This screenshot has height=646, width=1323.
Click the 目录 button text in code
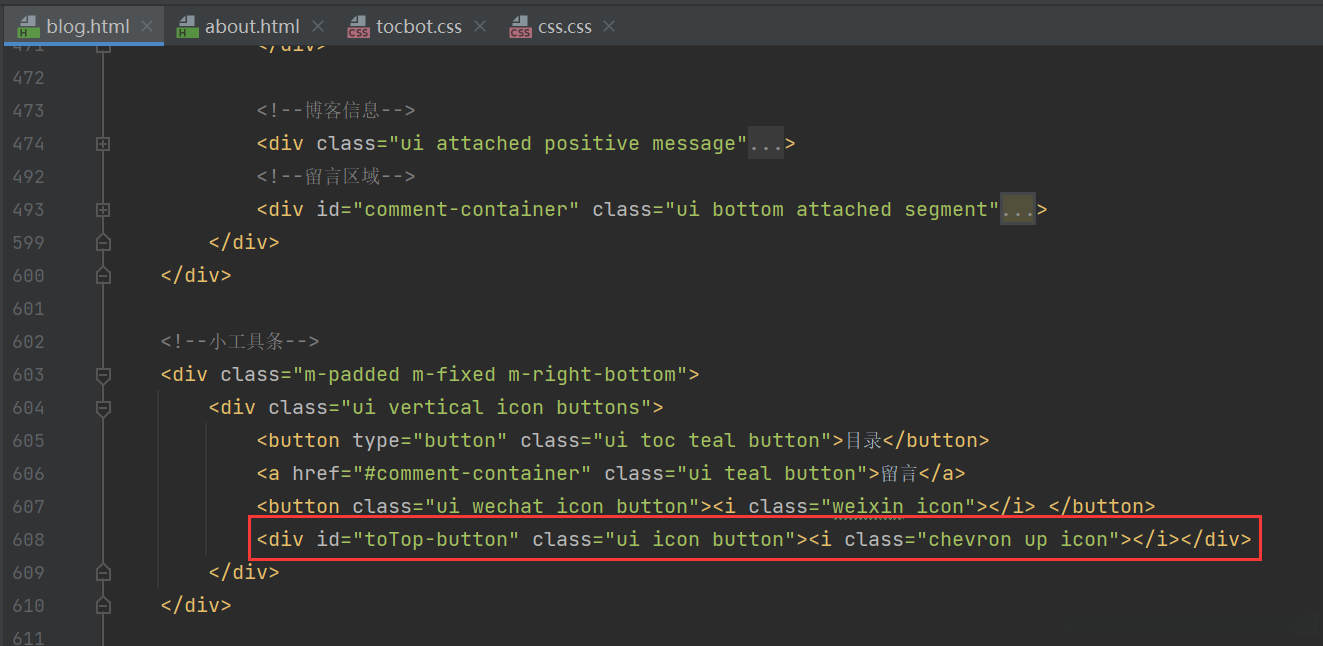pyautogui.click(x=863, y=441)
